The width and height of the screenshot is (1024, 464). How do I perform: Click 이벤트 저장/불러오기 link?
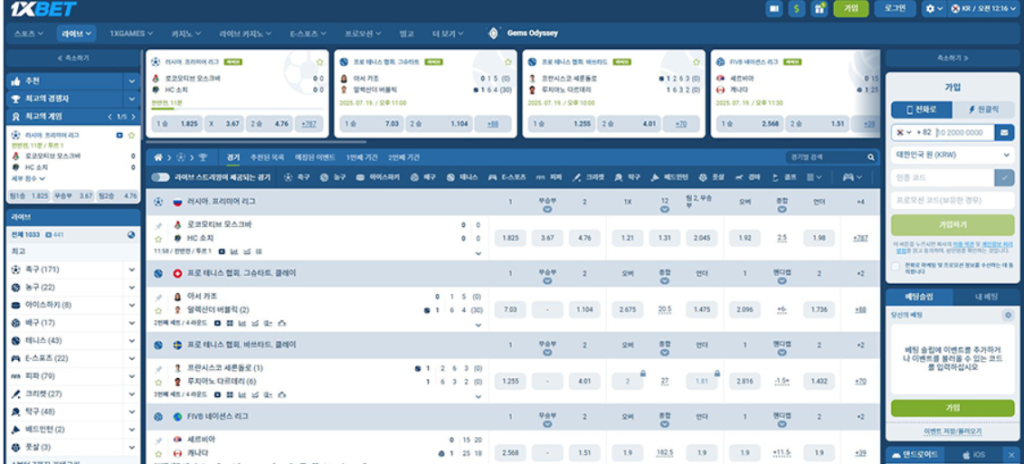click(952, 432)
